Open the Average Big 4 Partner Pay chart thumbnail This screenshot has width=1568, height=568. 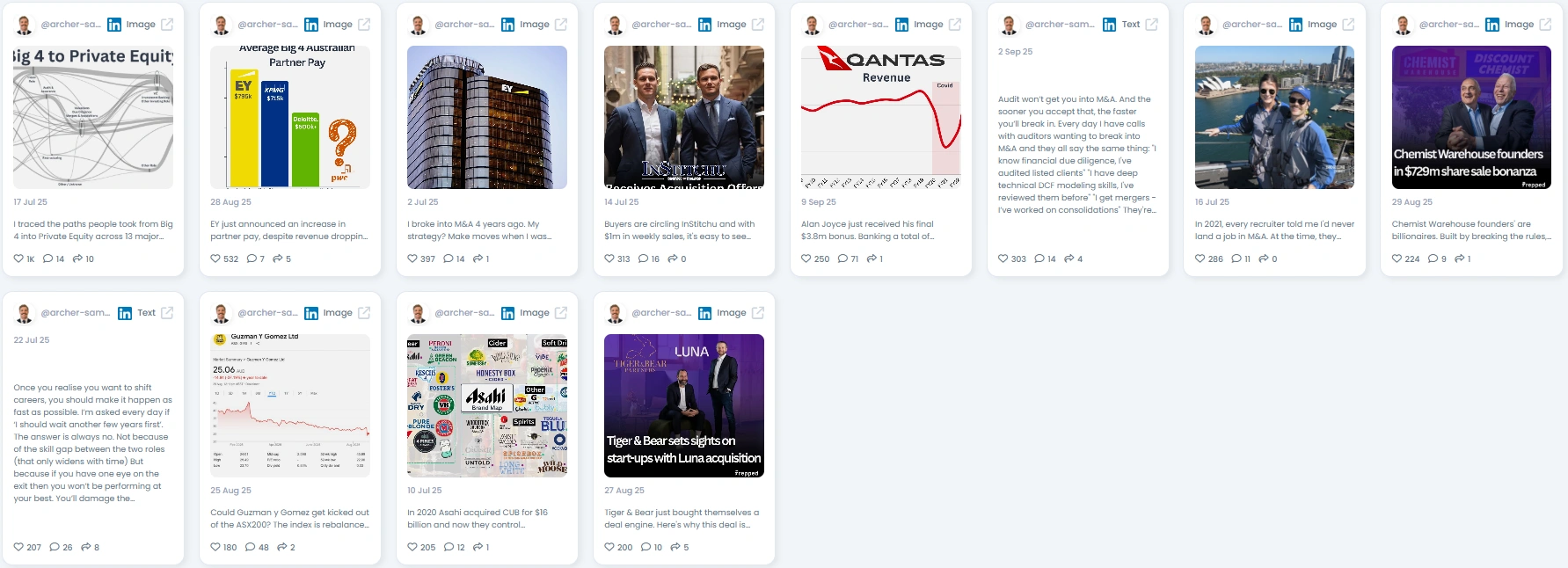click(x=290, y=117)
